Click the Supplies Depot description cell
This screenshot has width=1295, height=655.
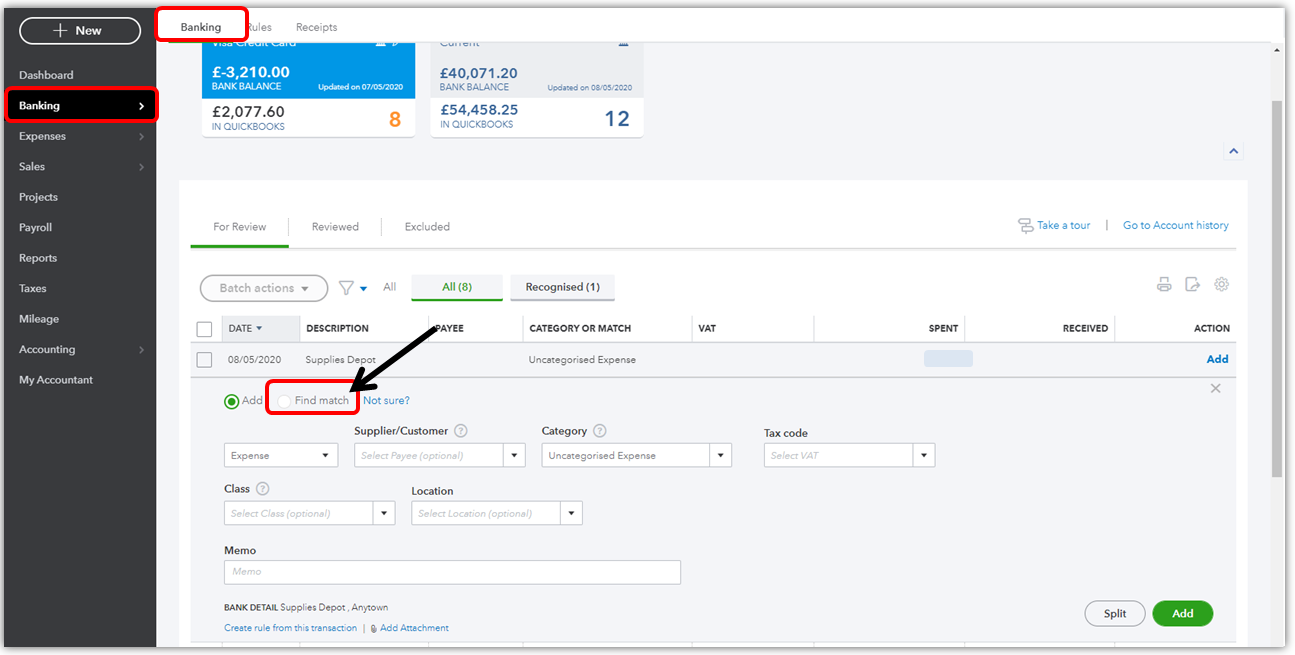339,360
